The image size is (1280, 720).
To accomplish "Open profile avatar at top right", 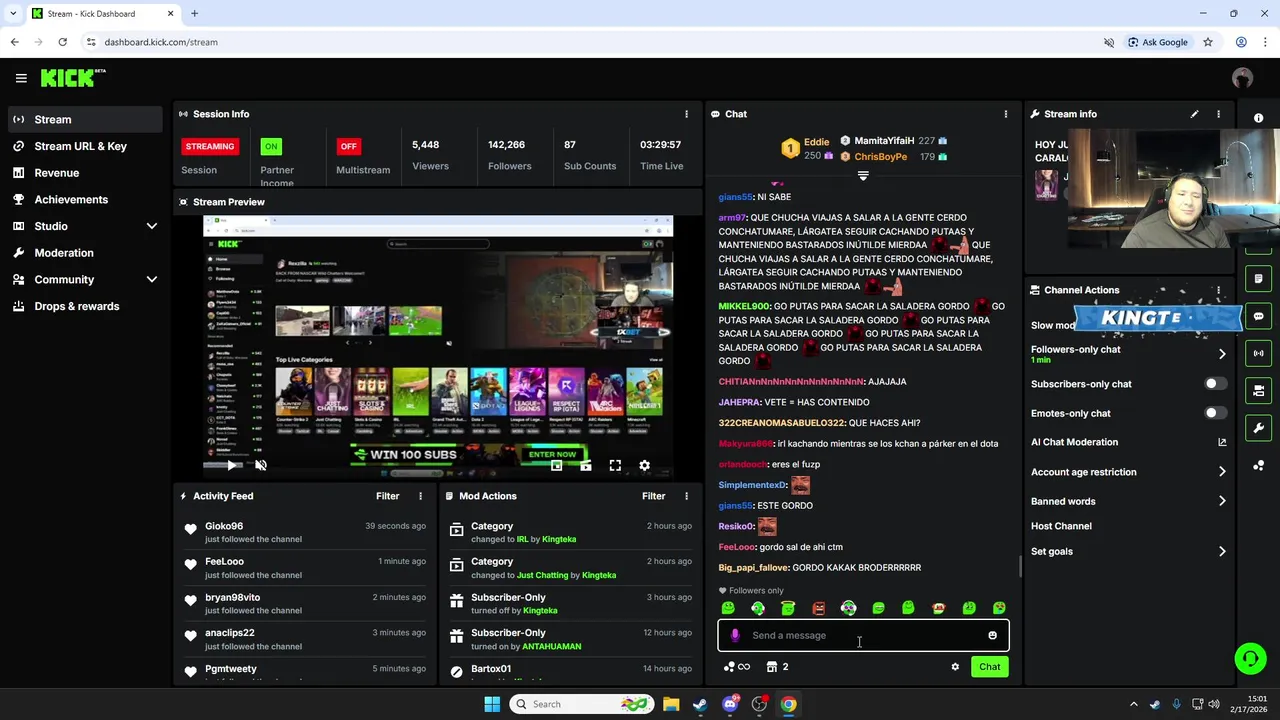I will [x=1242, y=78].
